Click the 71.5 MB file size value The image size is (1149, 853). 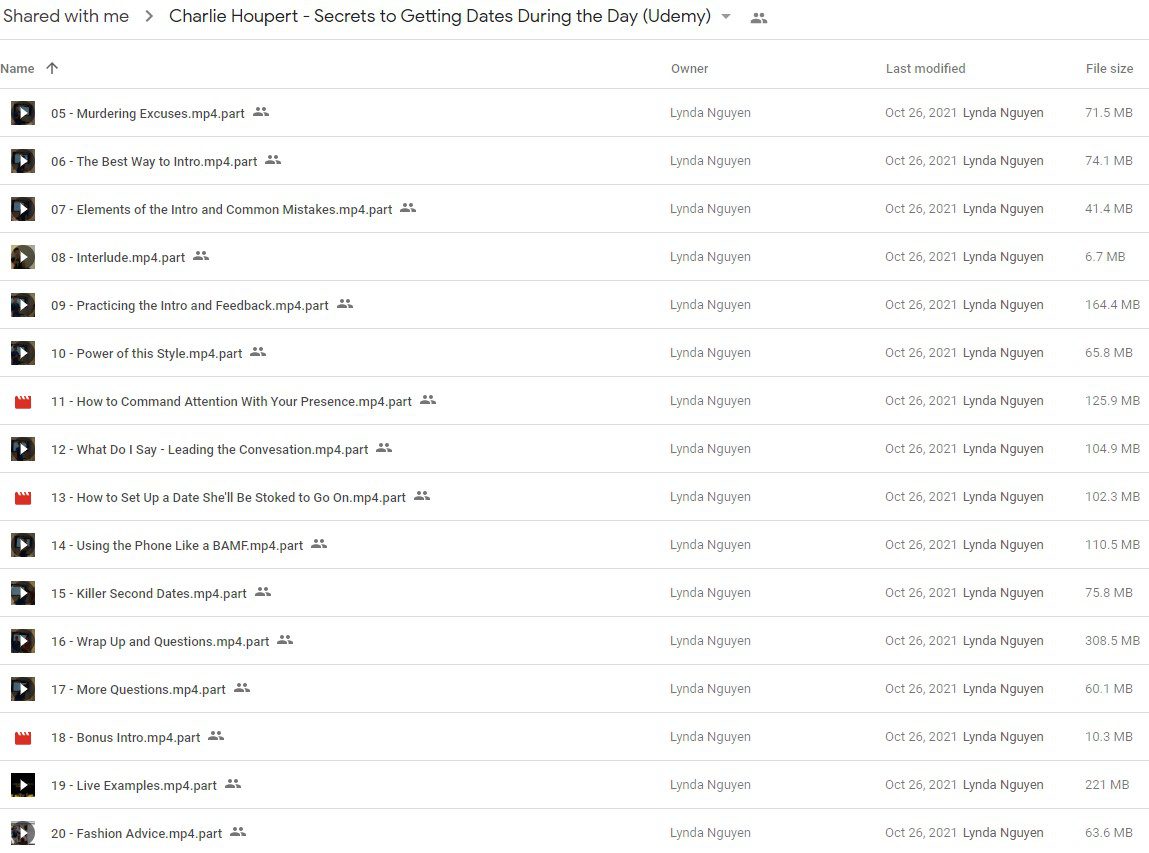(x=1109, y=113)
